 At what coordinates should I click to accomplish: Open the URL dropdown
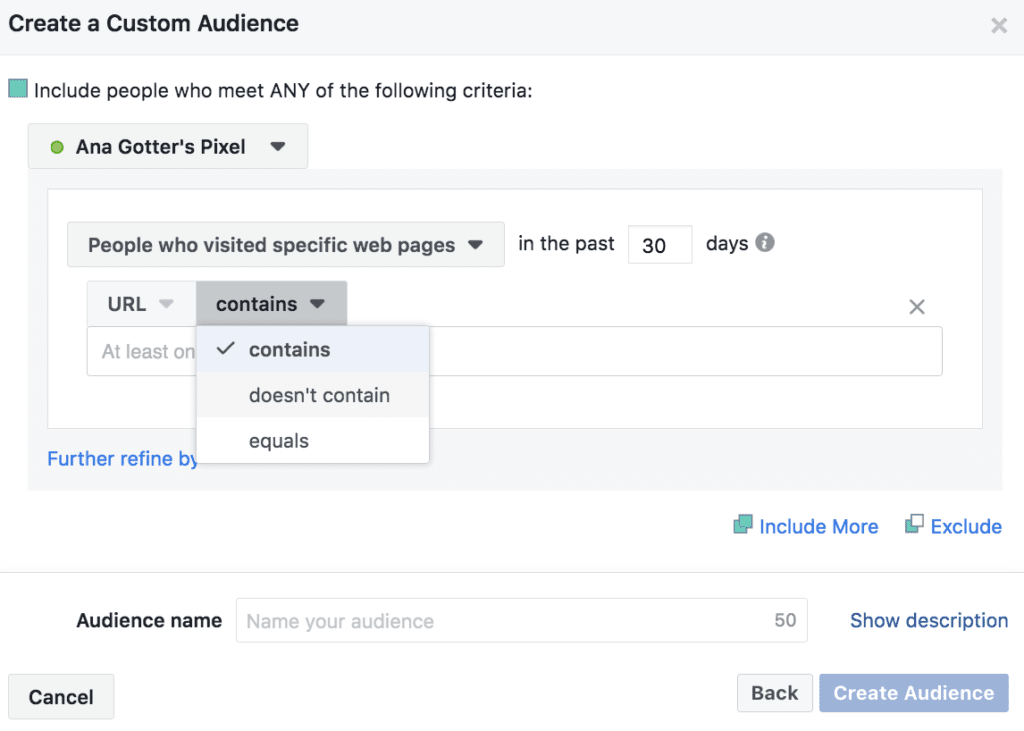(141, 303)
